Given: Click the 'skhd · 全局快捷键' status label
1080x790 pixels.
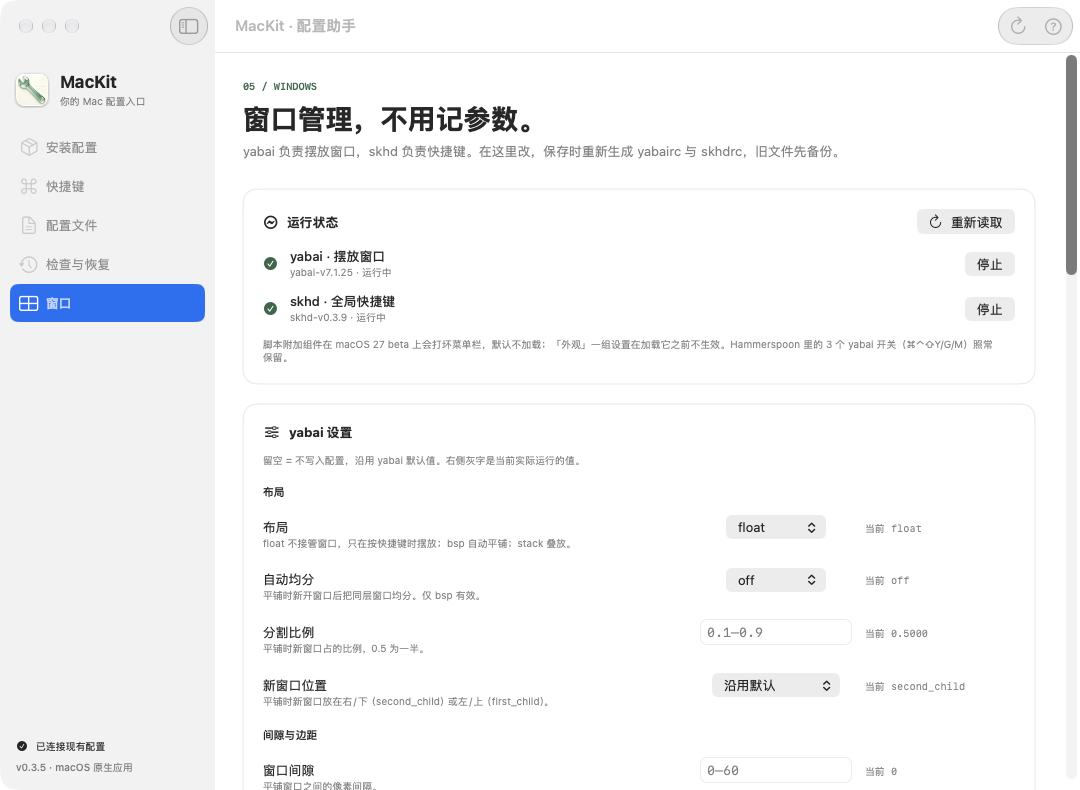Looking at the screenshot, I should pos(342,302).
